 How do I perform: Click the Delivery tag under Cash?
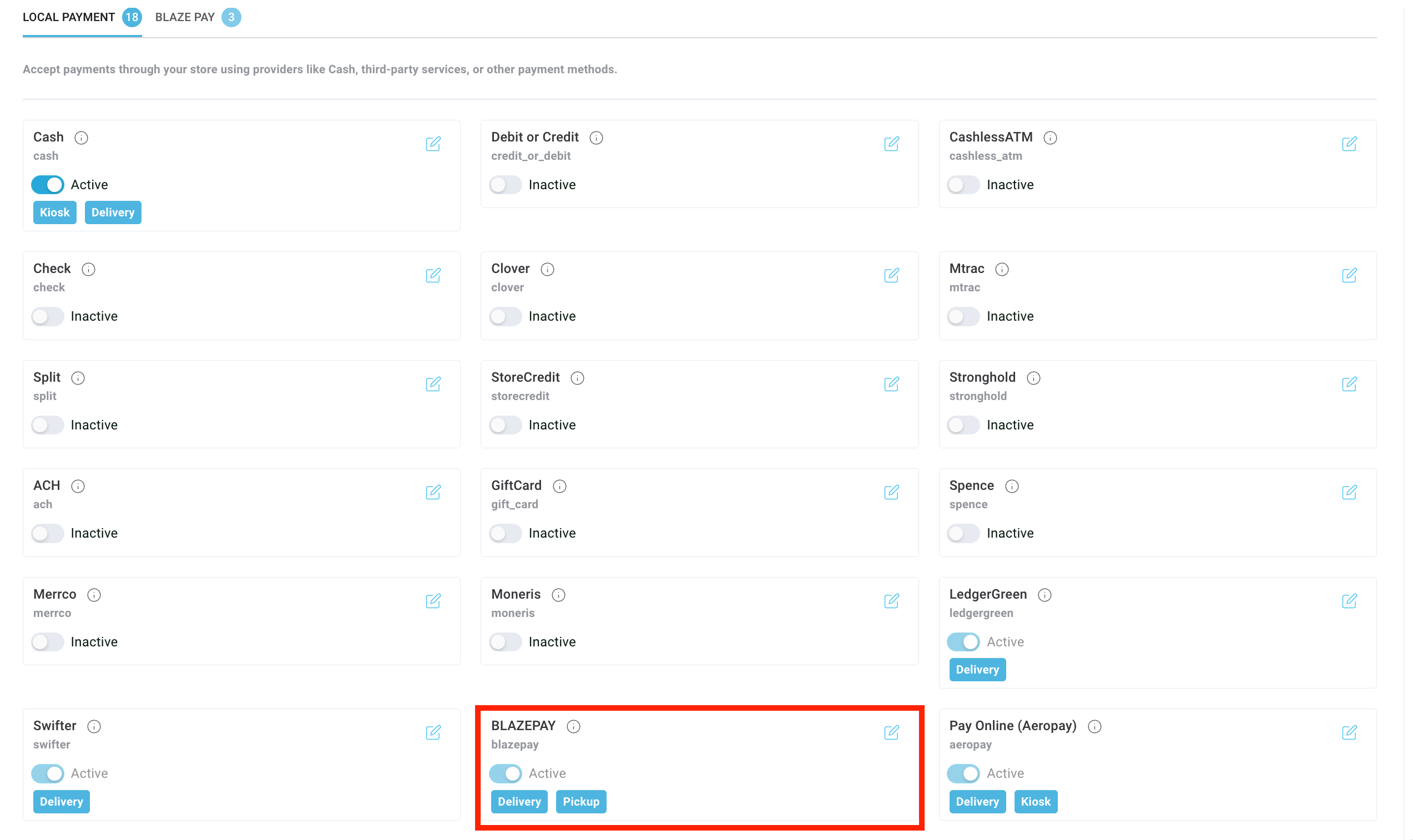113,212
